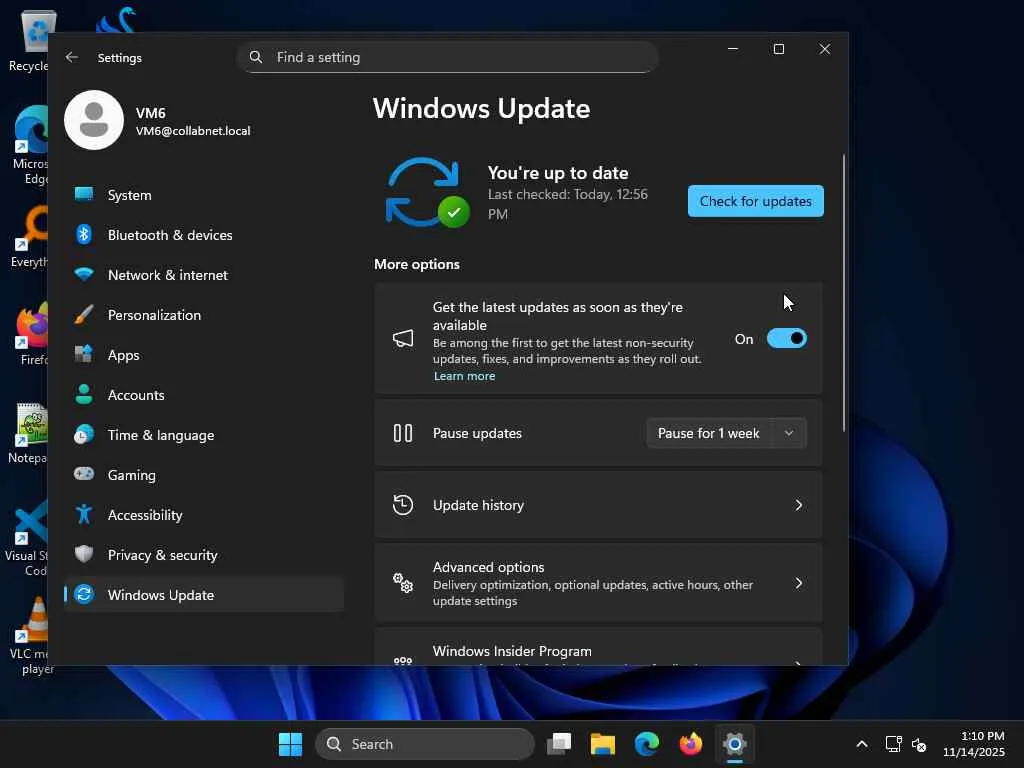Click the Bluetooth & devices icon
This screenshot has height=768, width=1024.
(x=84, y=234)
